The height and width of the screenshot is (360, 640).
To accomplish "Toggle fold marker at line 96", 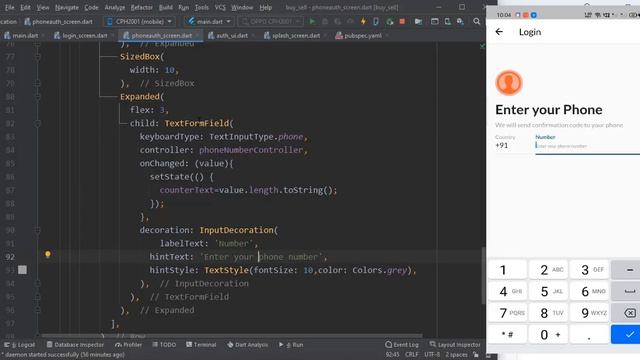I will [x=37, y=310].
